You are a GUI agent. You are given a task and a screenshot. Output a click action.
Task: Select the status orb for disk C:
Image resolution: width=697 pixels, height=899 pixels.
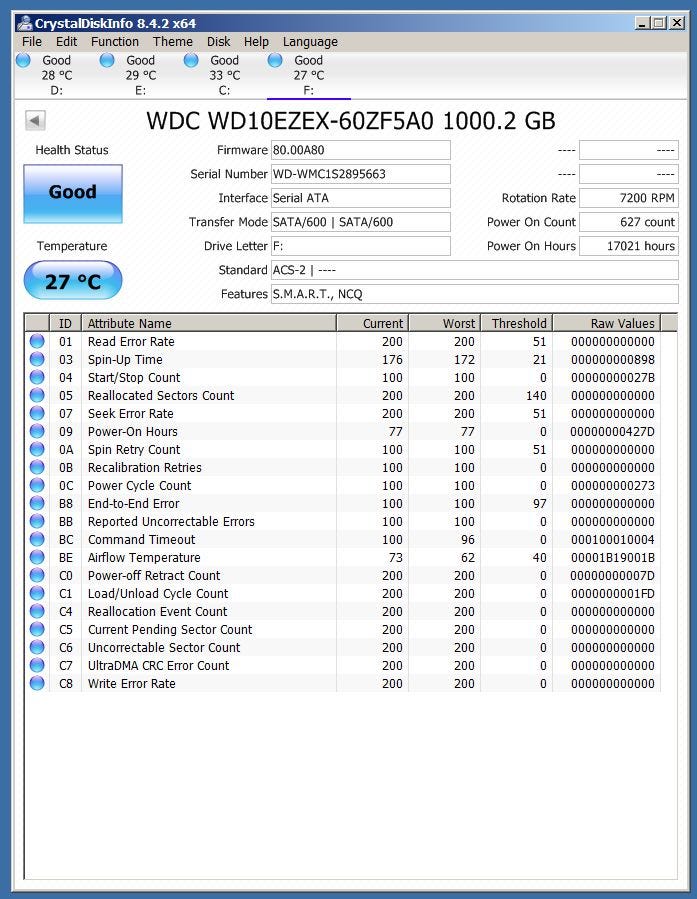point(191,60)
